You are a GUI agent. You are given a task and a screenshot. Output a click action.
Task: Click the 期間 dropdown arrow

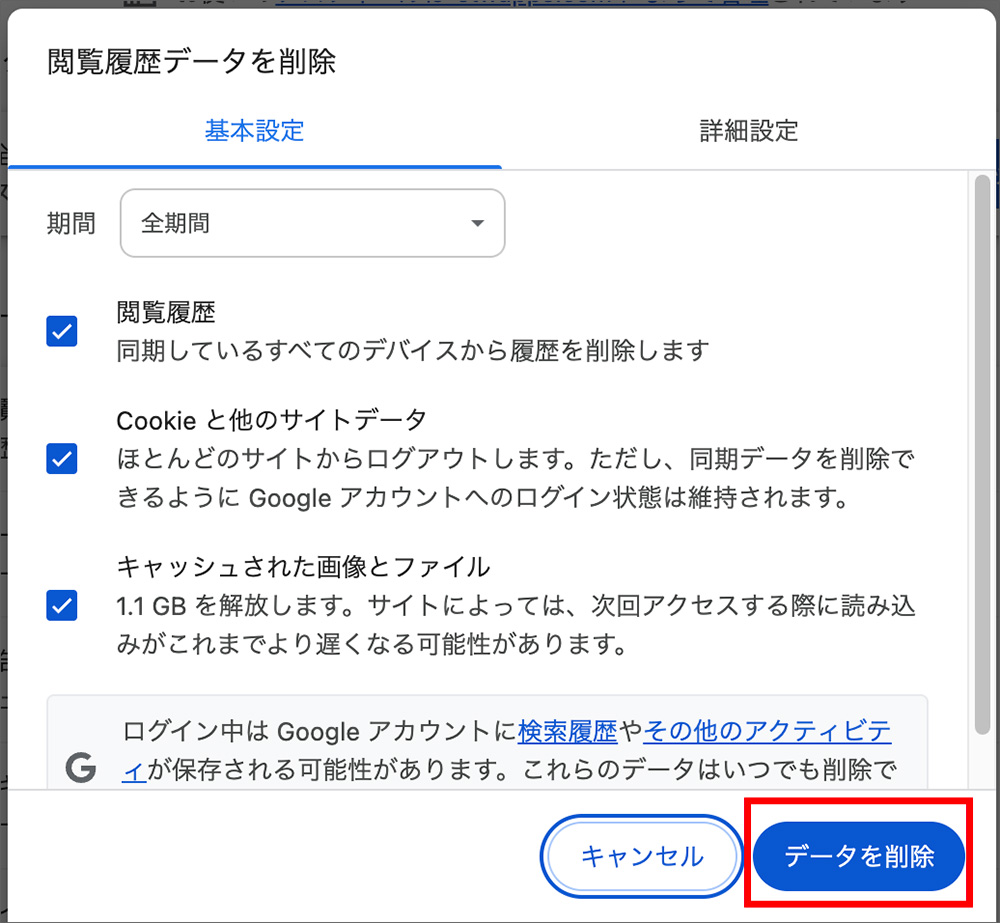(x=477, y=223)
